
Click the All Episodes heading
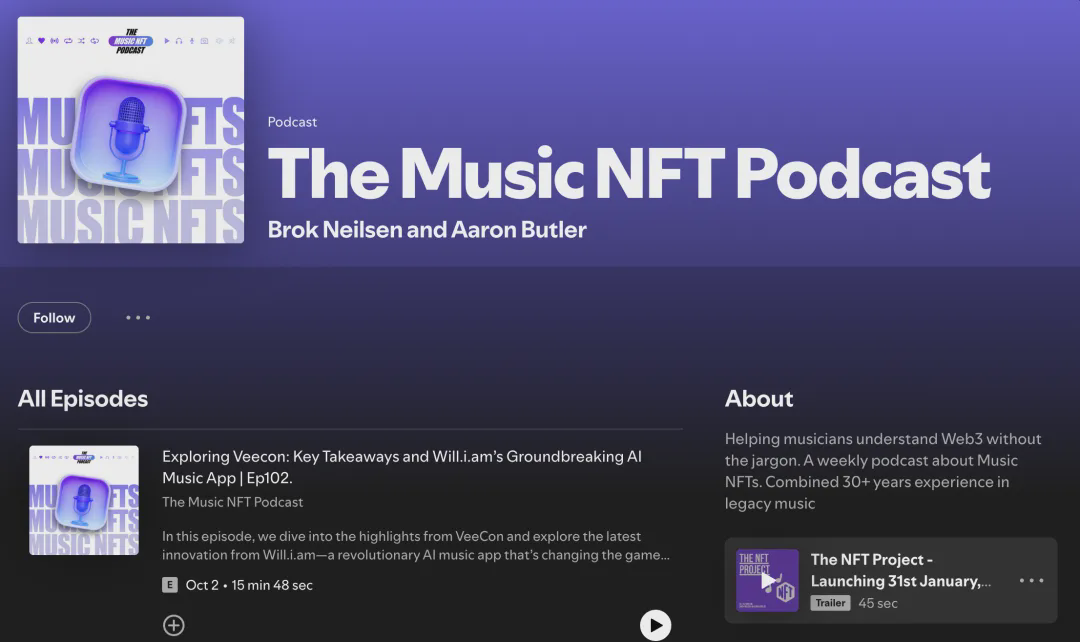pyautogui.click(x=83, y=399)
